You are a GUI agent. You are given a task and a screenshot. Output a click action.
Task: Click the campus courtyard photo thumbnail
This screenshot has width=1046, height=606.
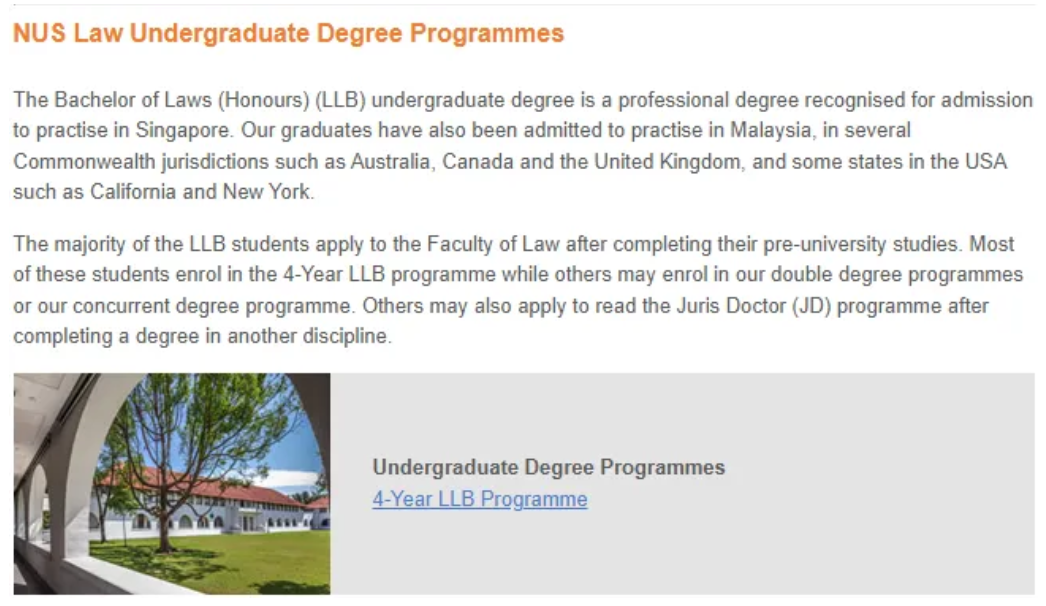pos(171,483)
